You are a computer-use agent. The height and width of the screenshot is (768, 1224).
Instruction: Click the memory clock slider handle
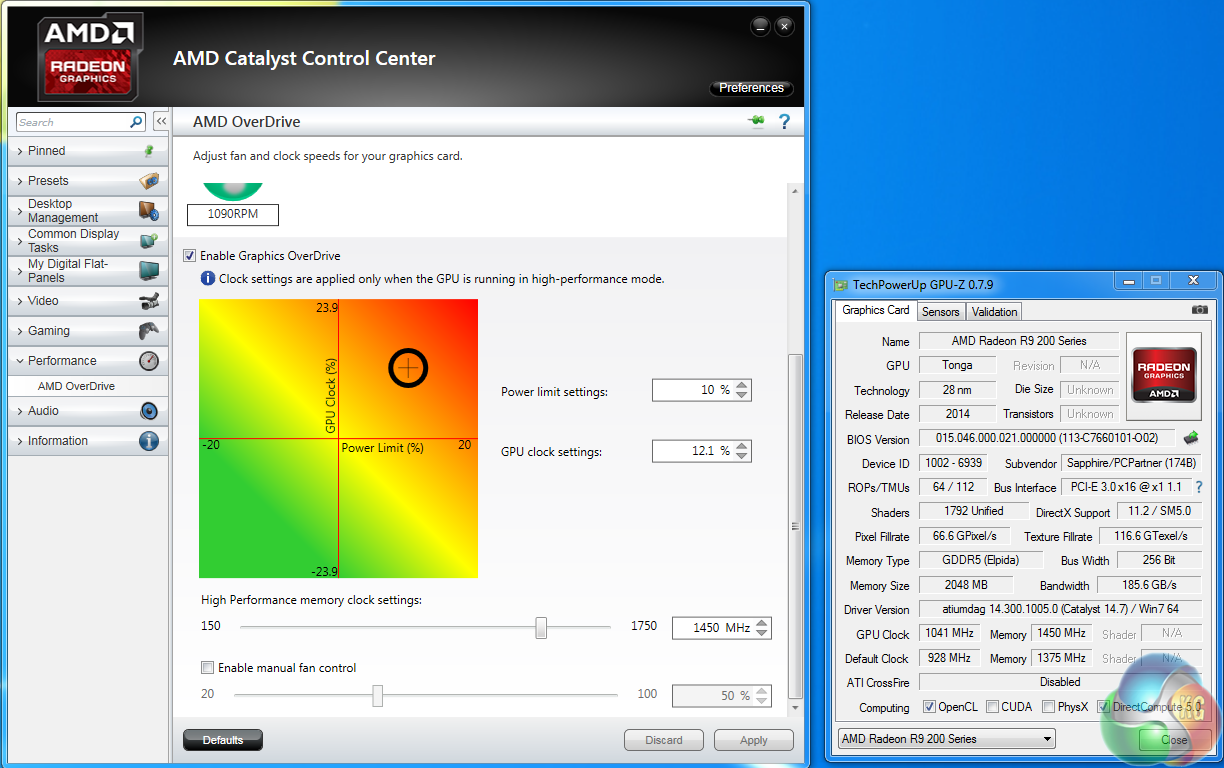pos(541,627)
